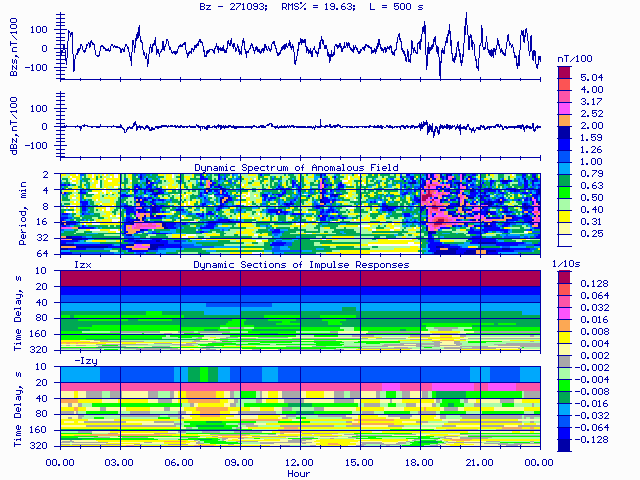Click the '0.004' value on the 1/10s scale
640x480 pixels.
594,344
